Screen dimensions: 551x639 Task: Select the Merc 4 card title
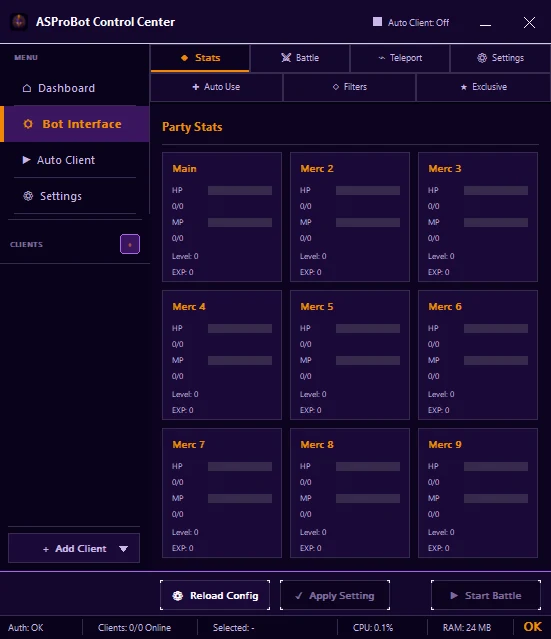(x=189, y=306)
